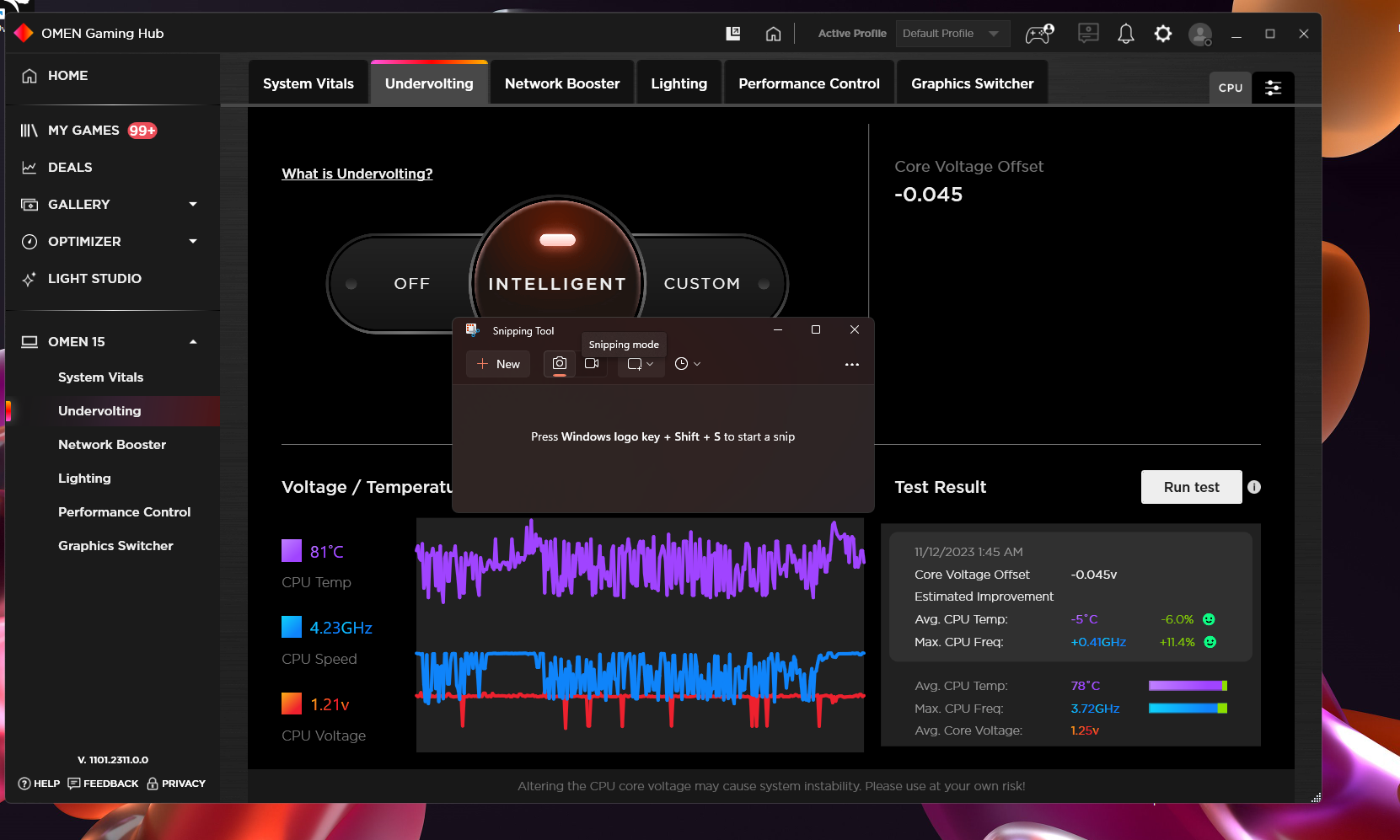Viewport: 1400px width, 840px height.
Task: Click the My Games library icon
Action: (30, 131)
